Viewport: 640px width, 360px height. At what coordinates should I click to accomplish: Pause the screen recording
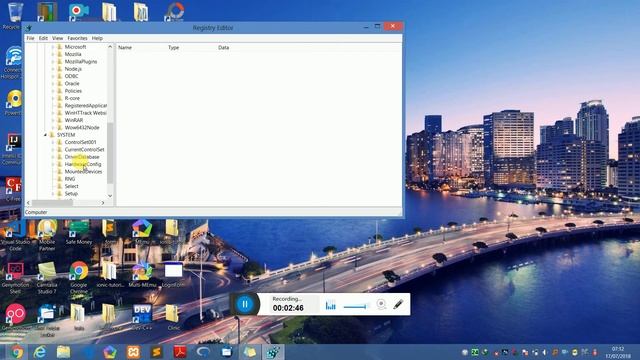pyautogui.click(x=245, y=304)
